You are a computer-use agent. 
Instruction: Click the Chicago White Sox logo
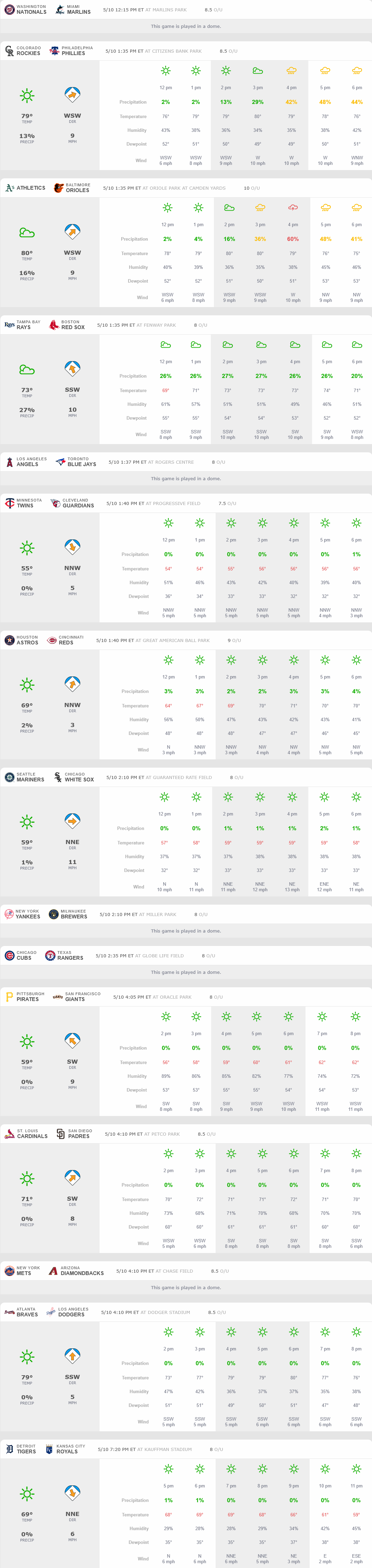pyautogui.click(x=58, y=777)
